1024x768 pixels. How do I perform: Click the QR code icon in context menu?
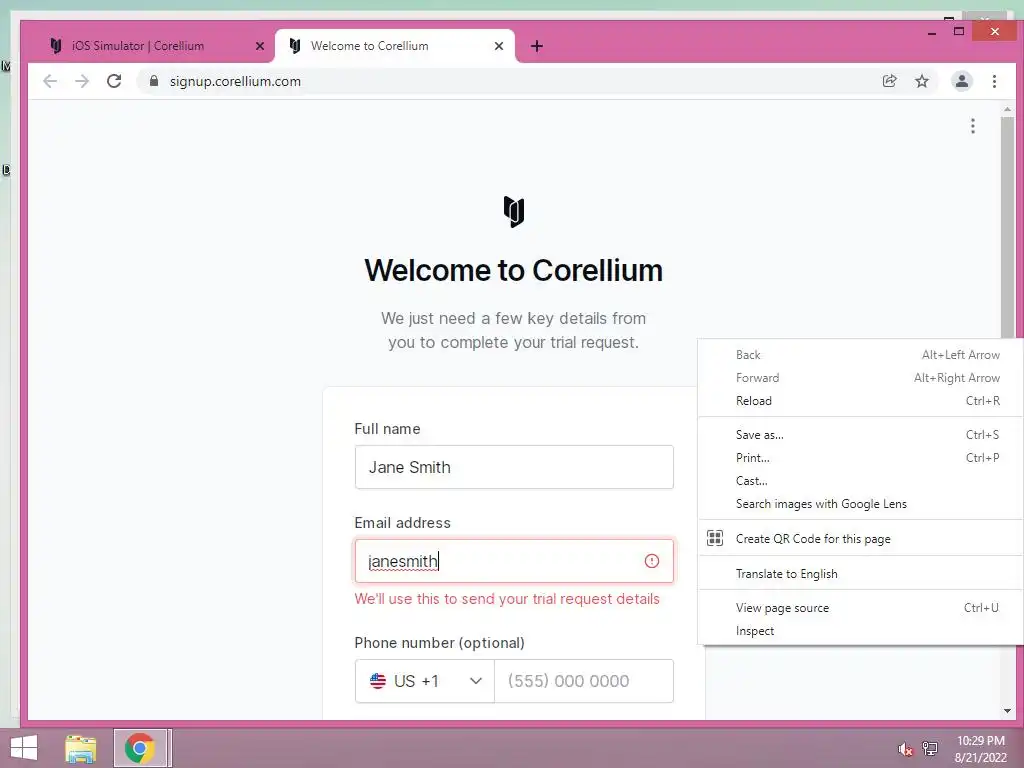point(715,539)
